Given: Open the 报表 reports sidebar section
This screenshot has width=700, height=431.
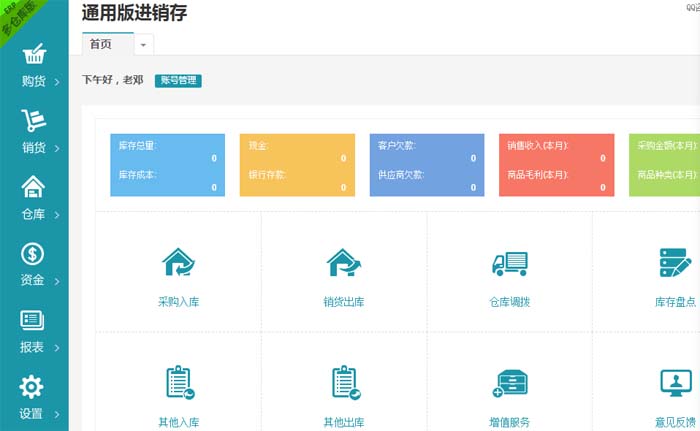Looking at the screenshot, I should click(34, 332).
